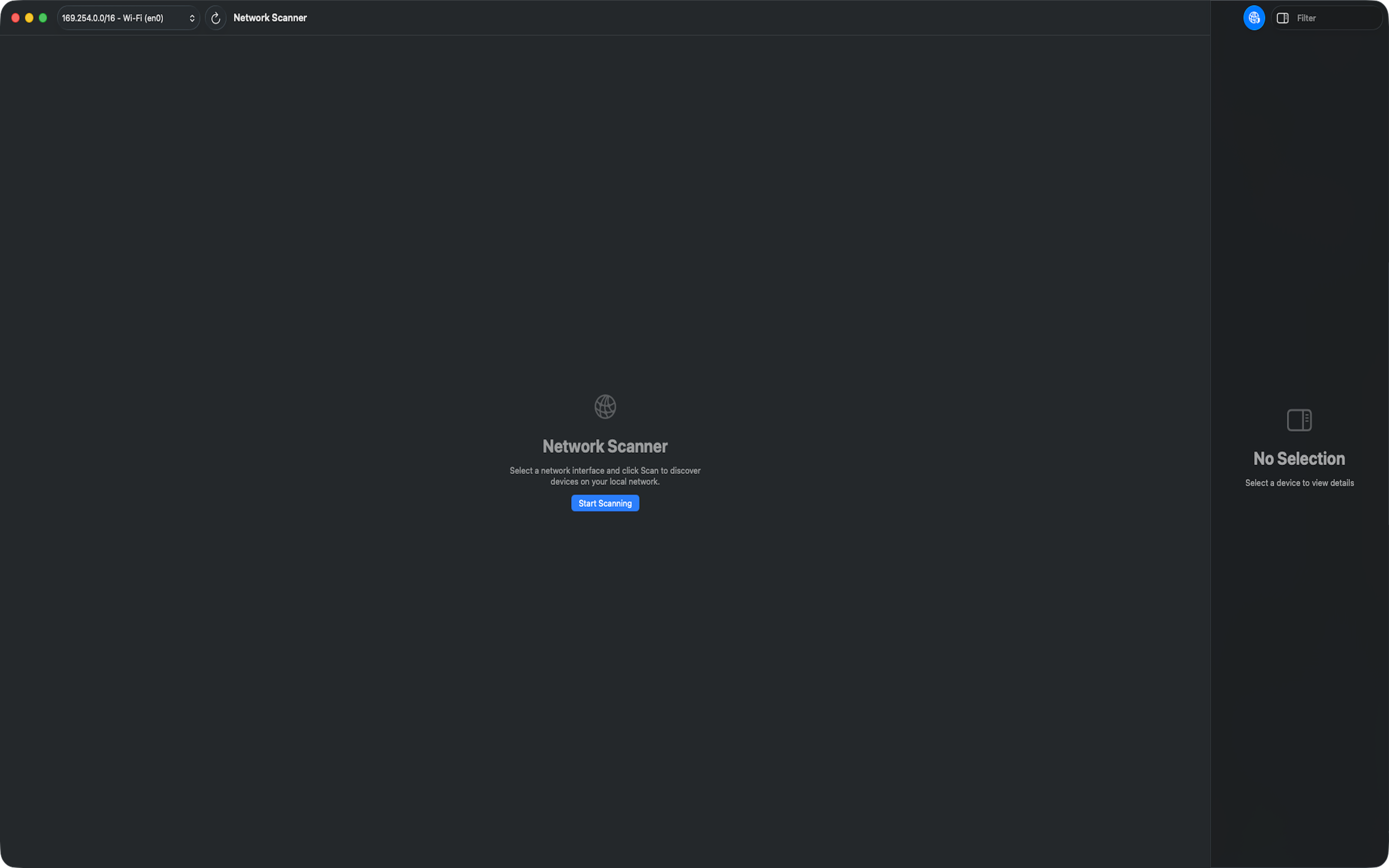The height and width of the screenshot is (868, 1389).
Task: Click the large globe illustration icon
Action: pyautogui.click(x=605, y=407)
